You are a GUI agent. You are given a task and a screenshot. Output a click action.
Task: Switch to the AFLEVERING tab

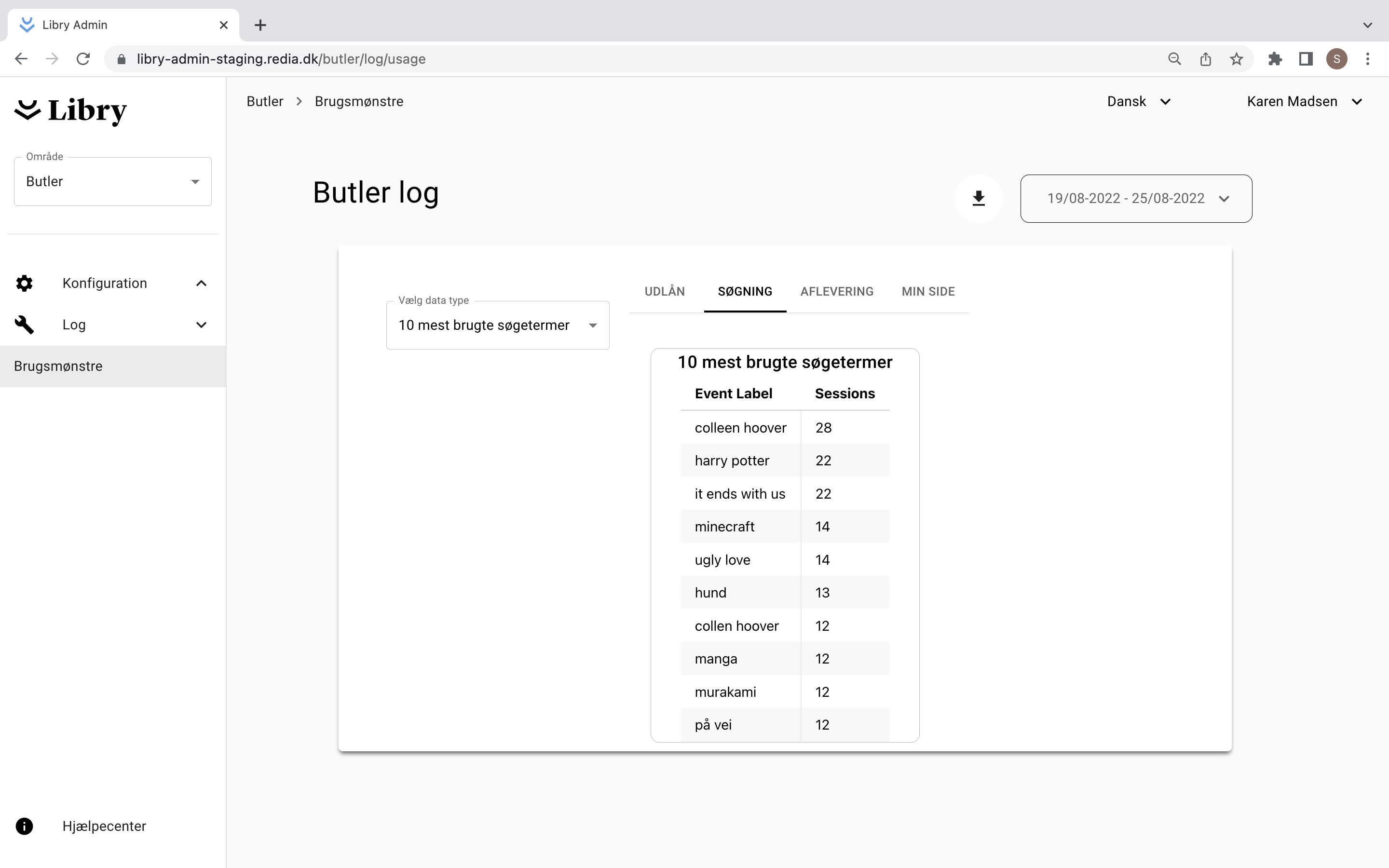tap(836, 292)
